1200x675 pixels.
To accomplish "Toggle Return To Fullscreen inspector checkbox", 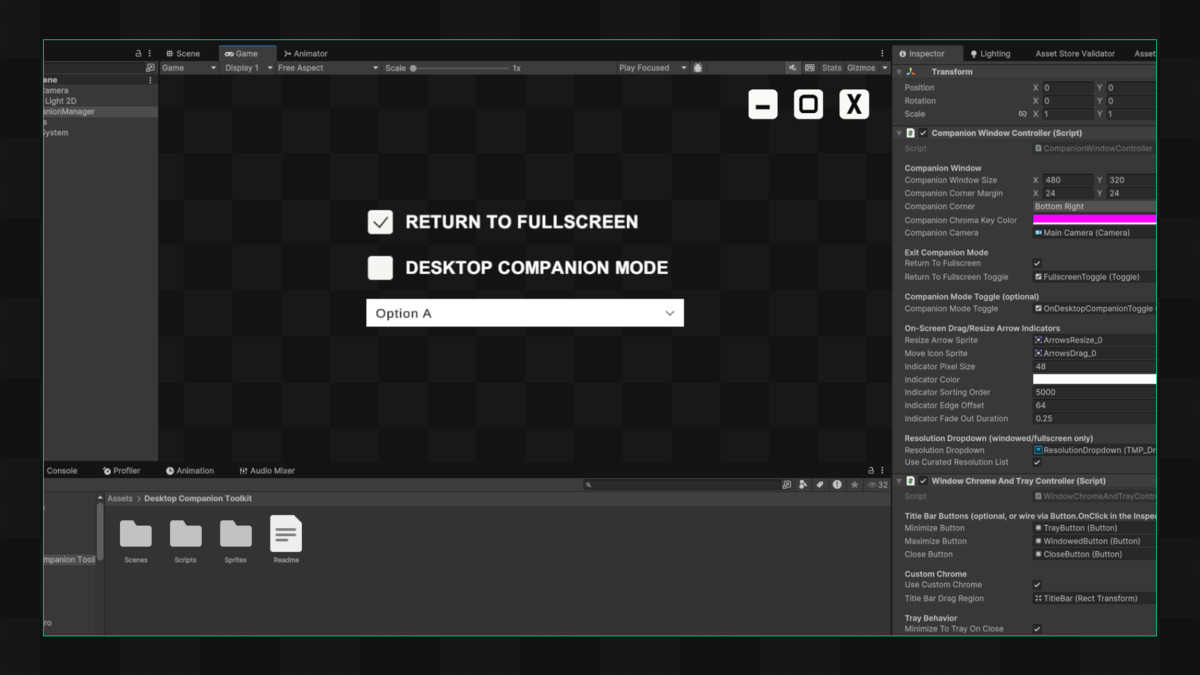I will (1037, 264).
